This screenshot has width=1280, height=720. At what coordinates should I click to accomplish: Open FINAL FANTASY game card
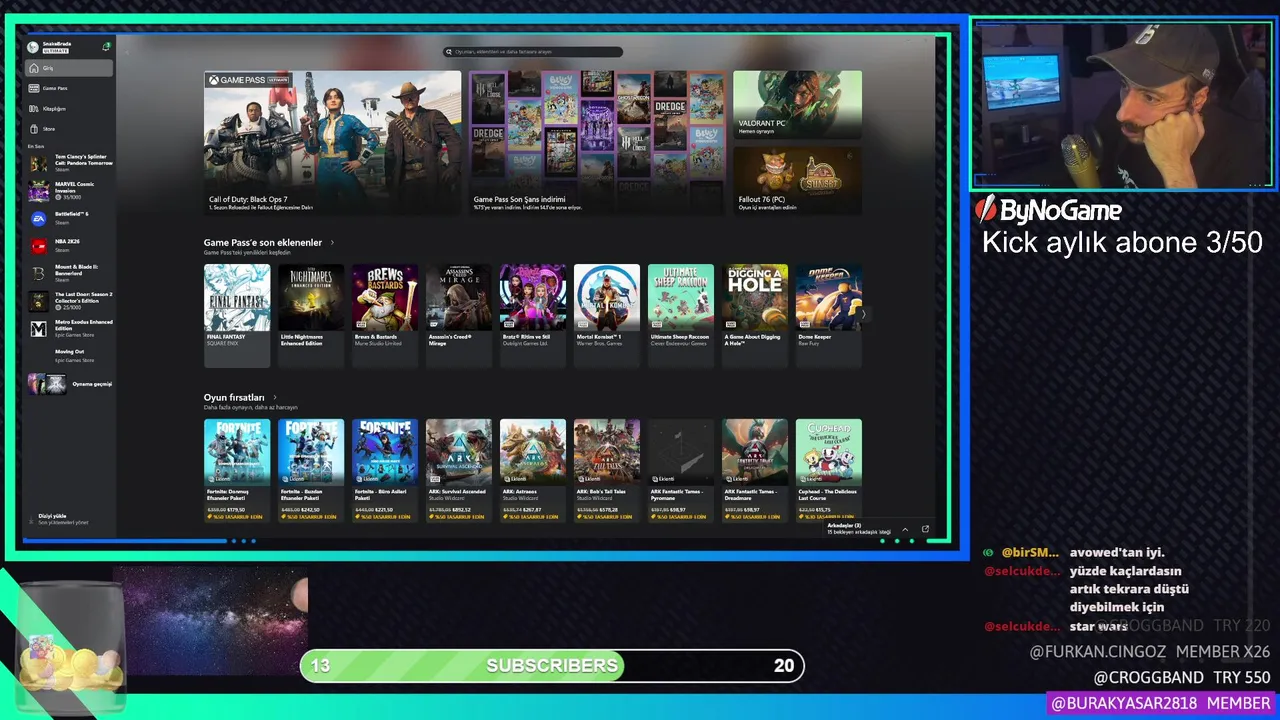[x=237, y=315]
